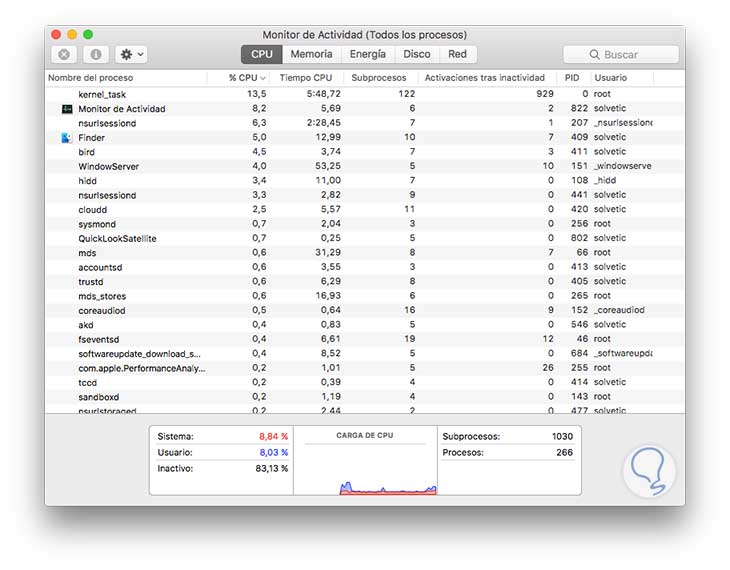Switch to the CPU tab
The image size is (730, 570).
point(262,54)
